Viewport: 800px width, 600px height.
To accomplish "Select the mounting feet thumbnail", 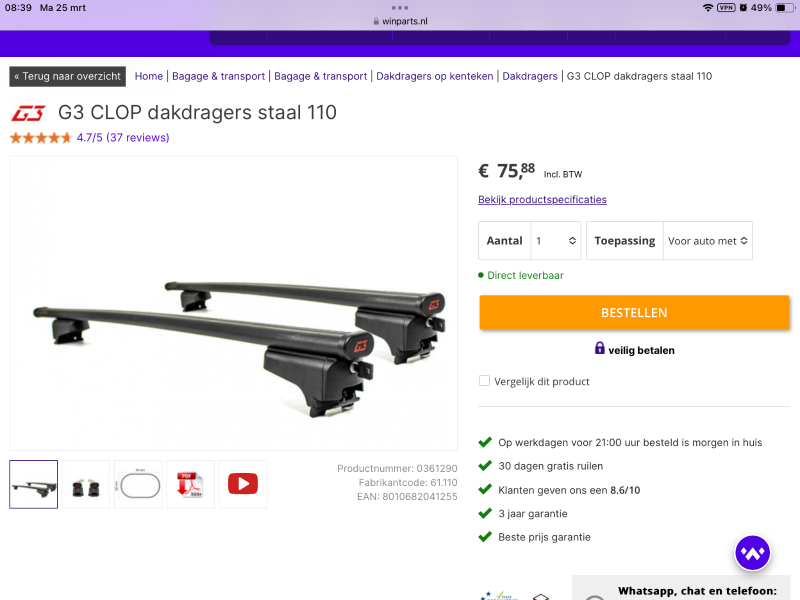I will tap(86, 484).
